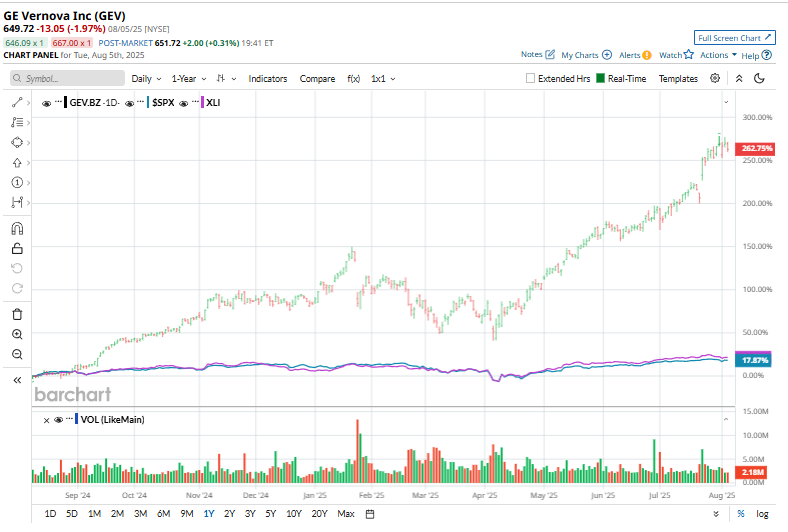Select the trend line drawing tool

click(17, 102)
